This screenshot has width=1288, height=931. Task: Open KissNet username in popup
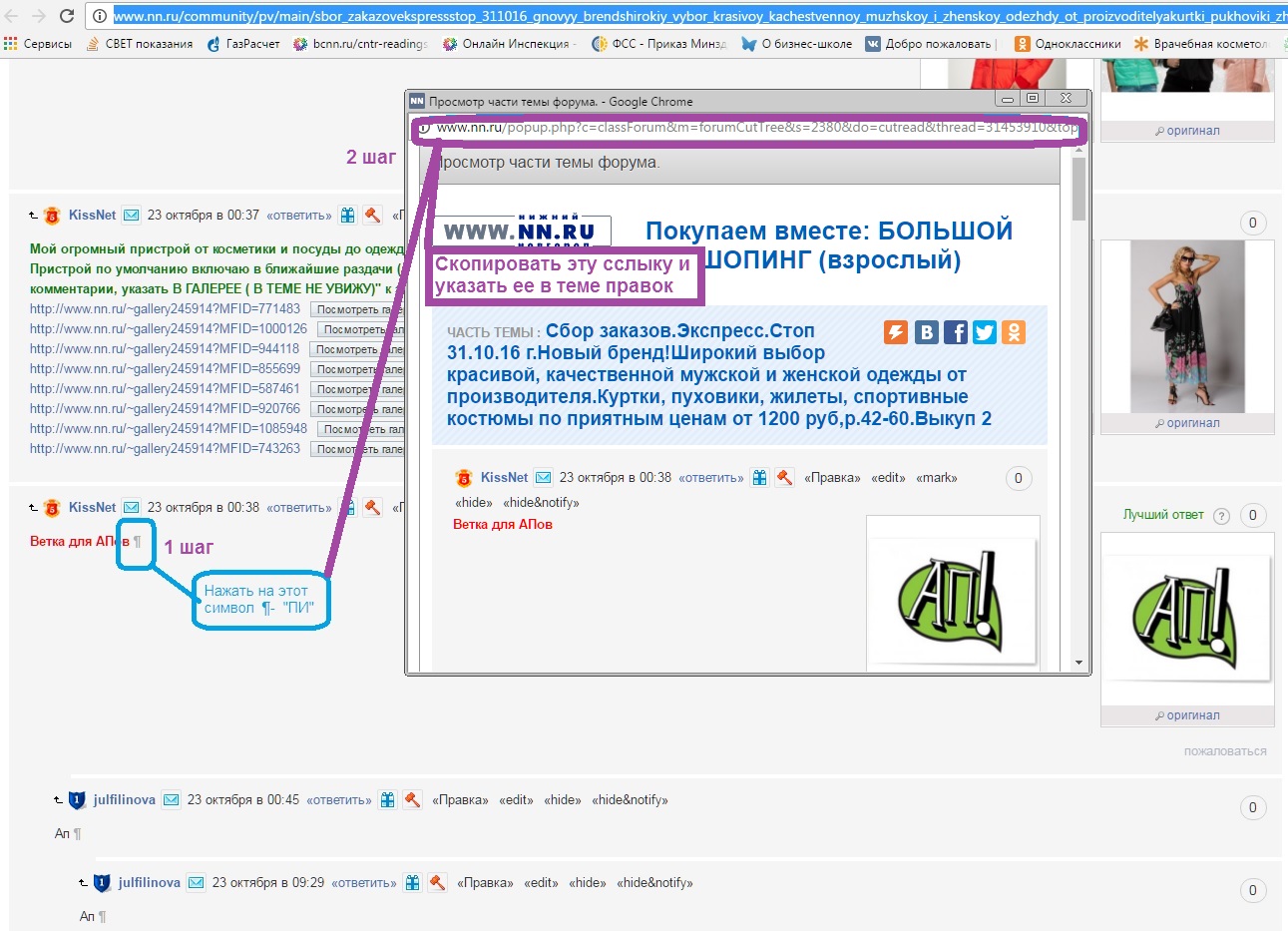(x=504, y=478)
